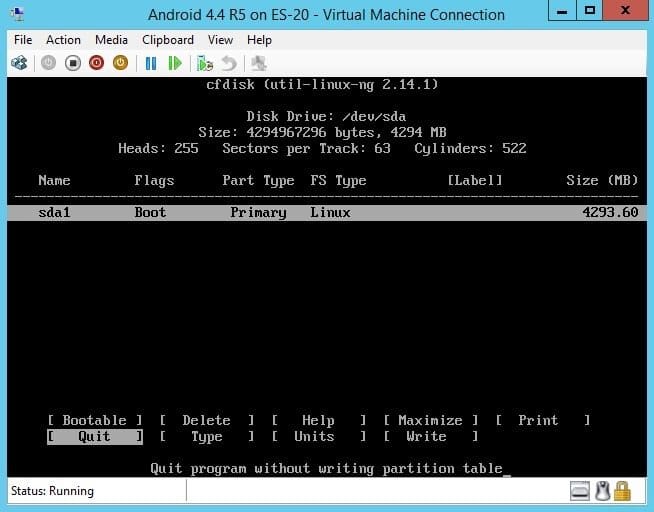The width and height of the screenshot is (654, 512).
Task: Click the 4293.60 size value
Action: pyautogui.click(x=610, y=213)
